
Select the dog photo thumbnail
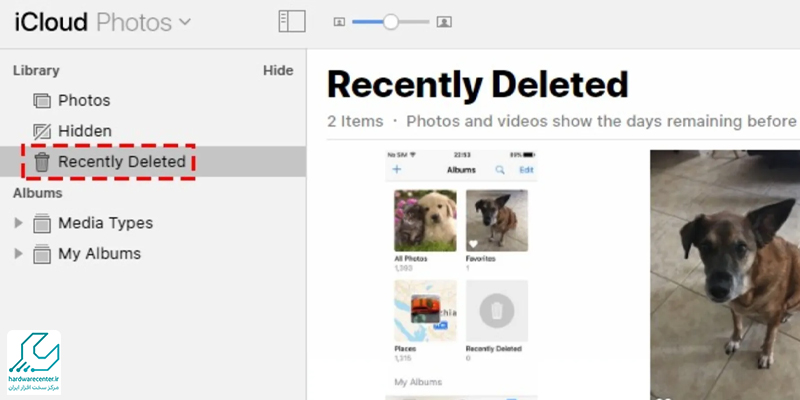click(725, 275)
